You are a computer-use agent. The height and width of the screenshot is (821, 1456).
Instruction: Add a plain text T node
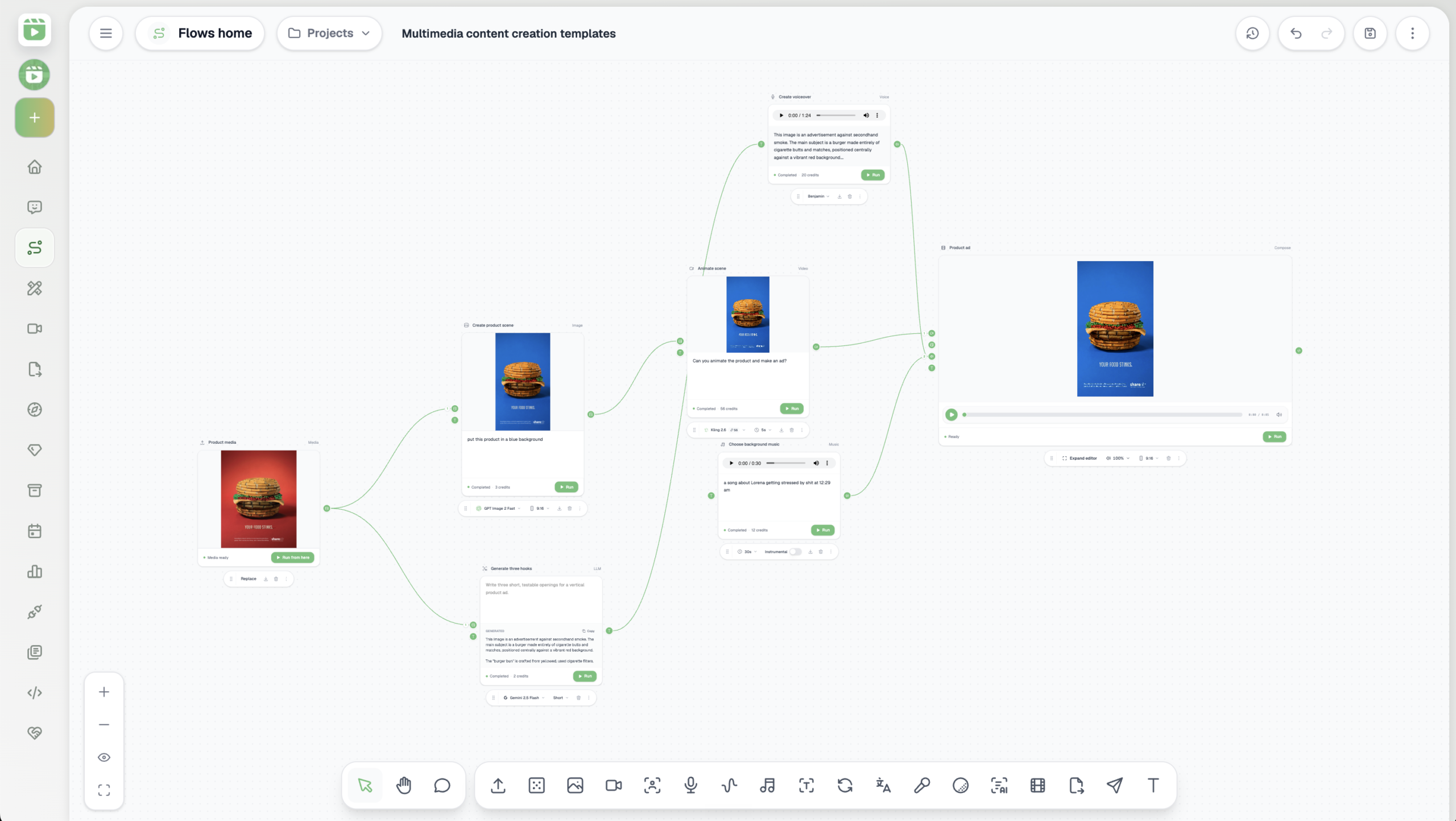coord(1153,786)
